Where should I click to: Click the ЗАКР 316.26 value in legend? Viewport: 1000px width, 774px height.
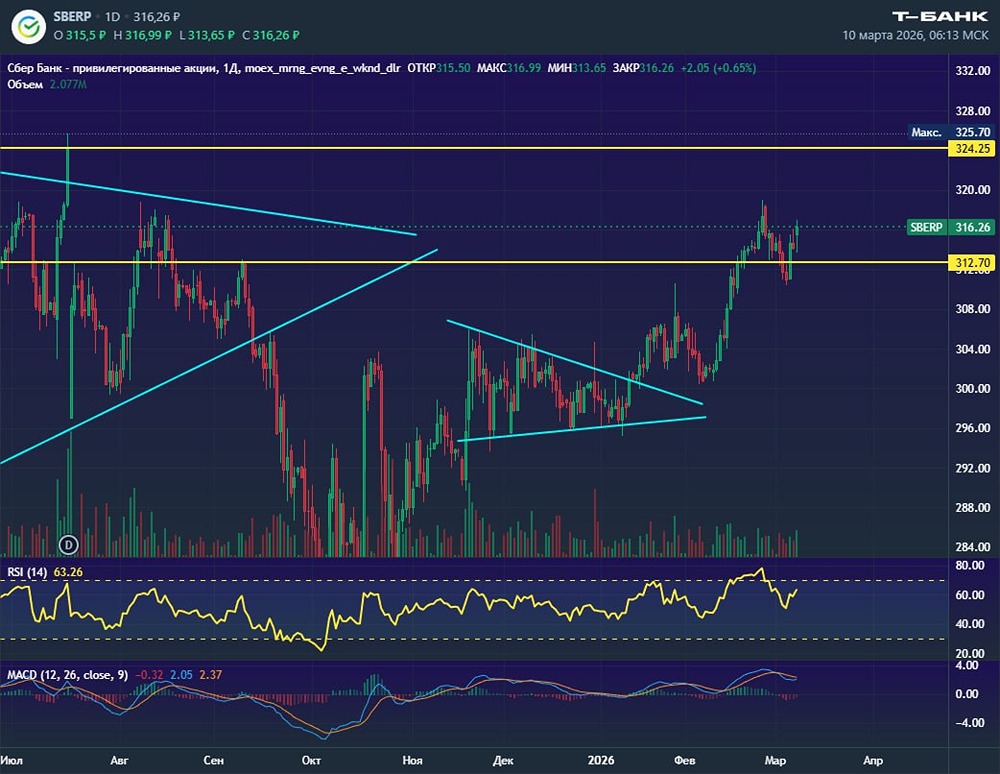click(643, 68)
